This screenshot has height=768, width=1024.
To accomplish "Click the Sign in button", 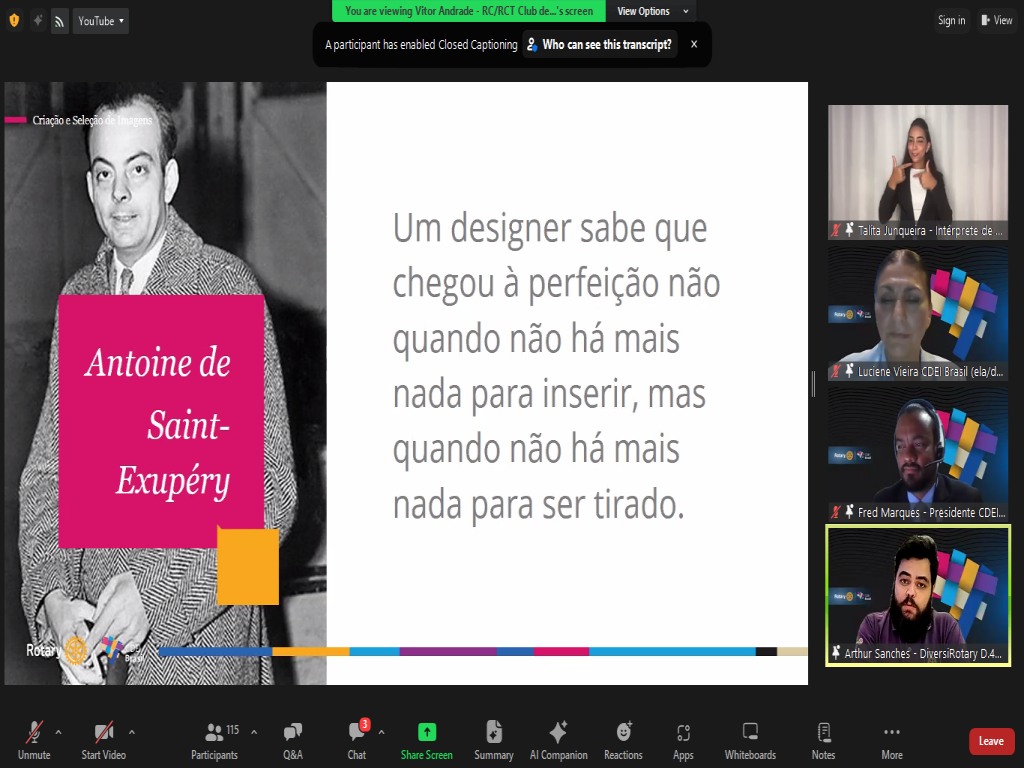I will [951, 21].
